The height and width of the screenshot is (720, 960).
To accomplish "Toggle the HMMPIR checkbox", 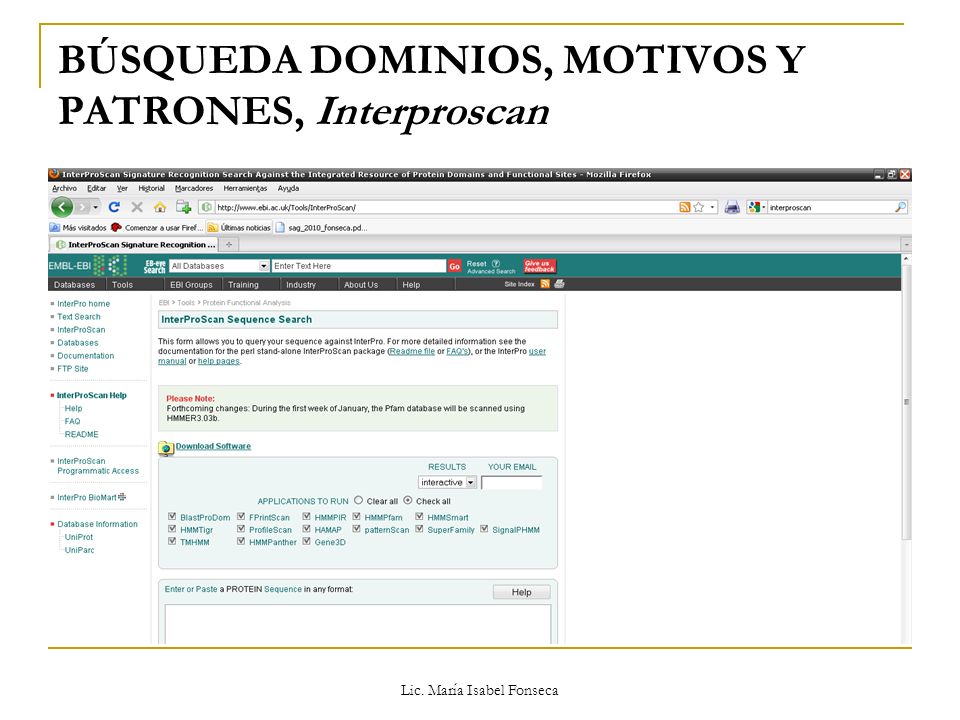I will coord(307,517).
